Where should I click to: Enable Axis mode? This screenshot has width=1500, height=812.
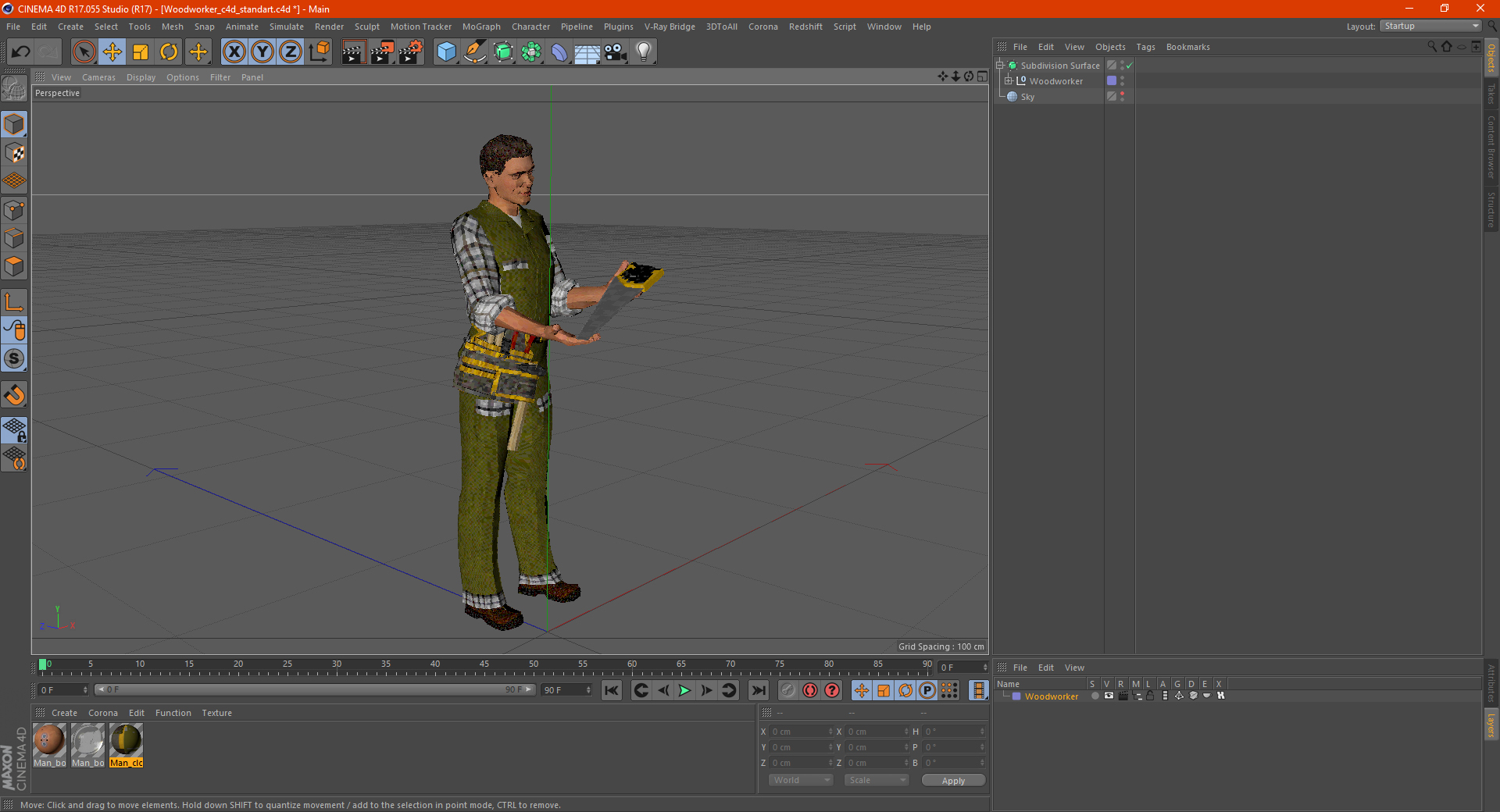click(x=14, y=302)
